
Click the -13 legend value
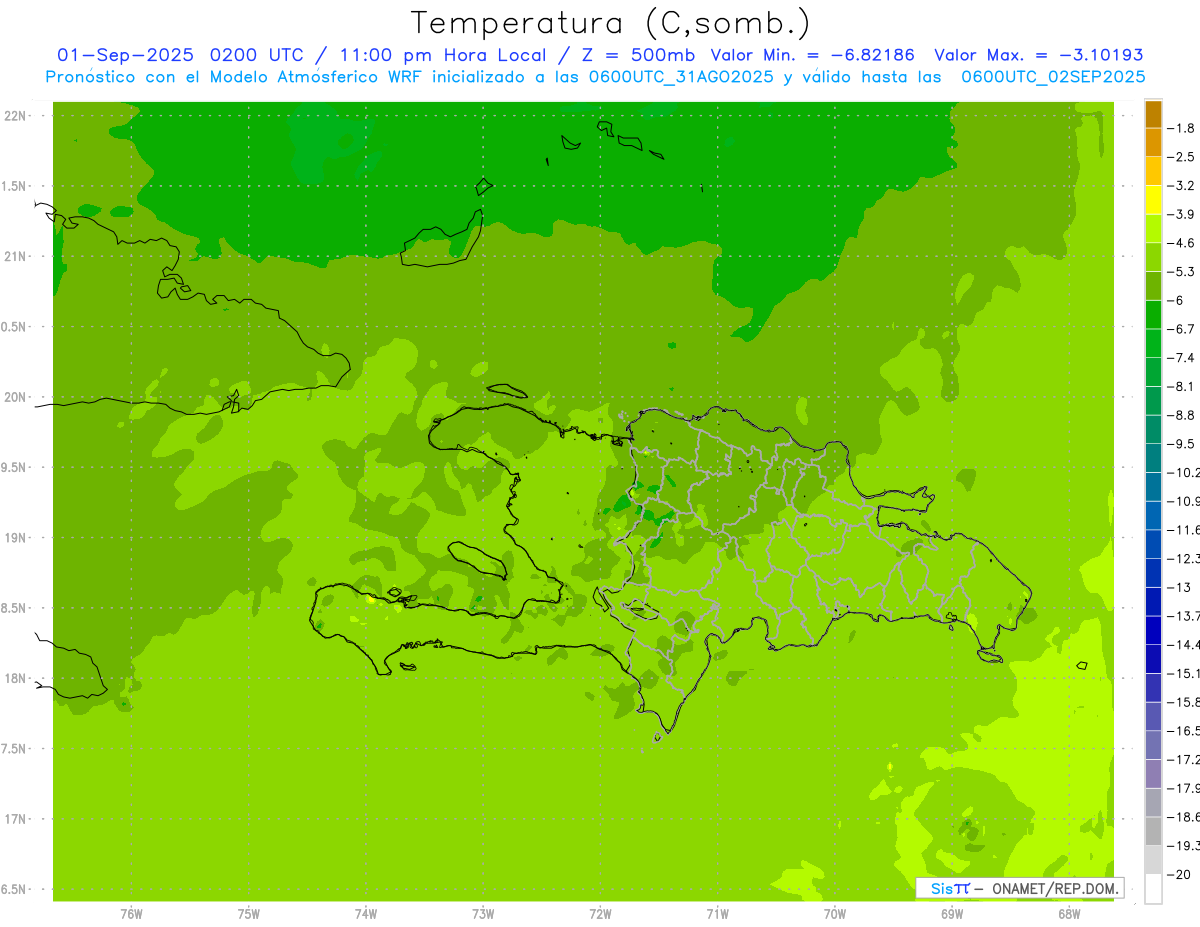pos(1181,587)
